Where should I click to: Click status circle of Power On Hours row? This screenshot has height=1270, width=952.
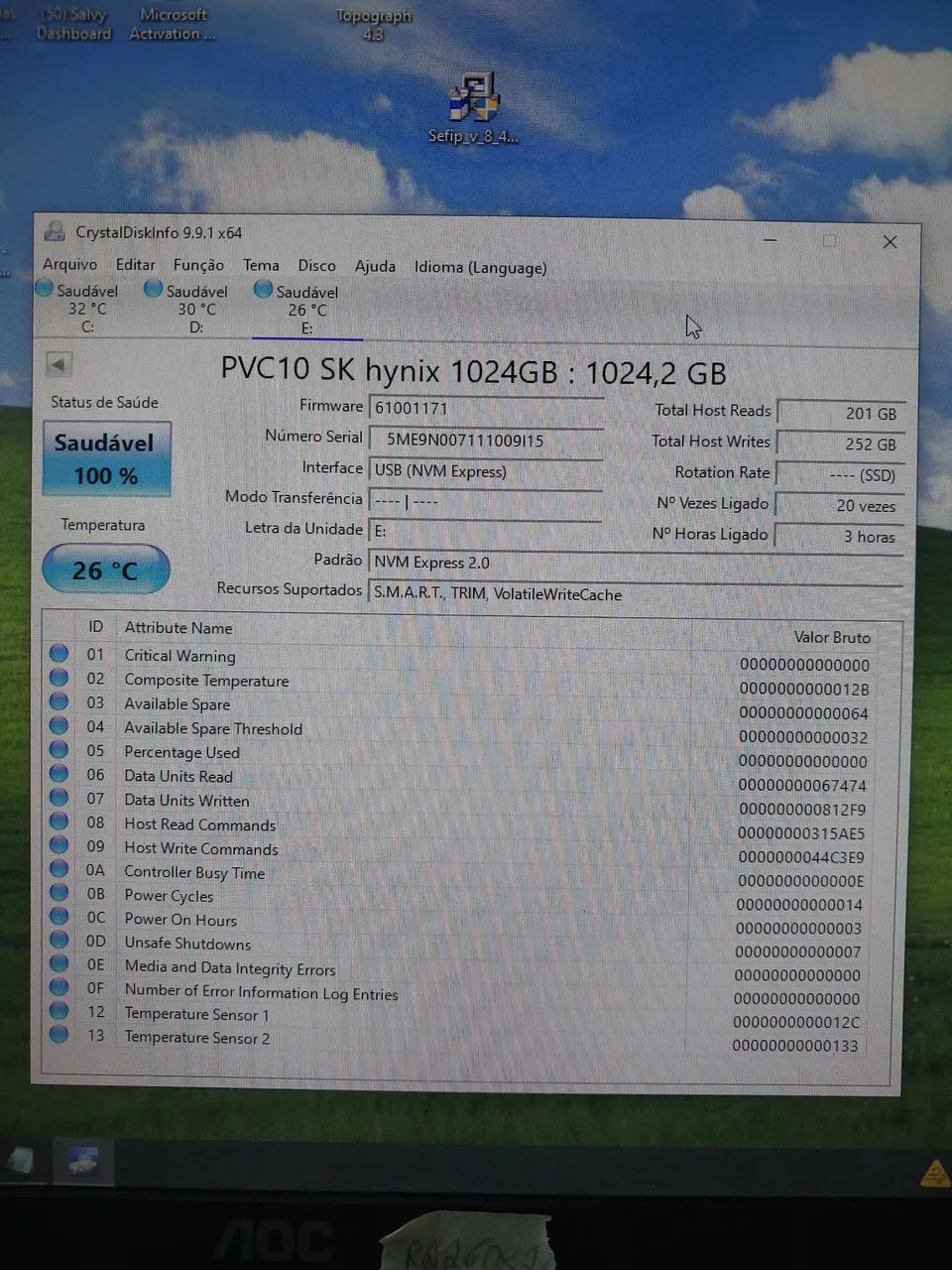59,917
